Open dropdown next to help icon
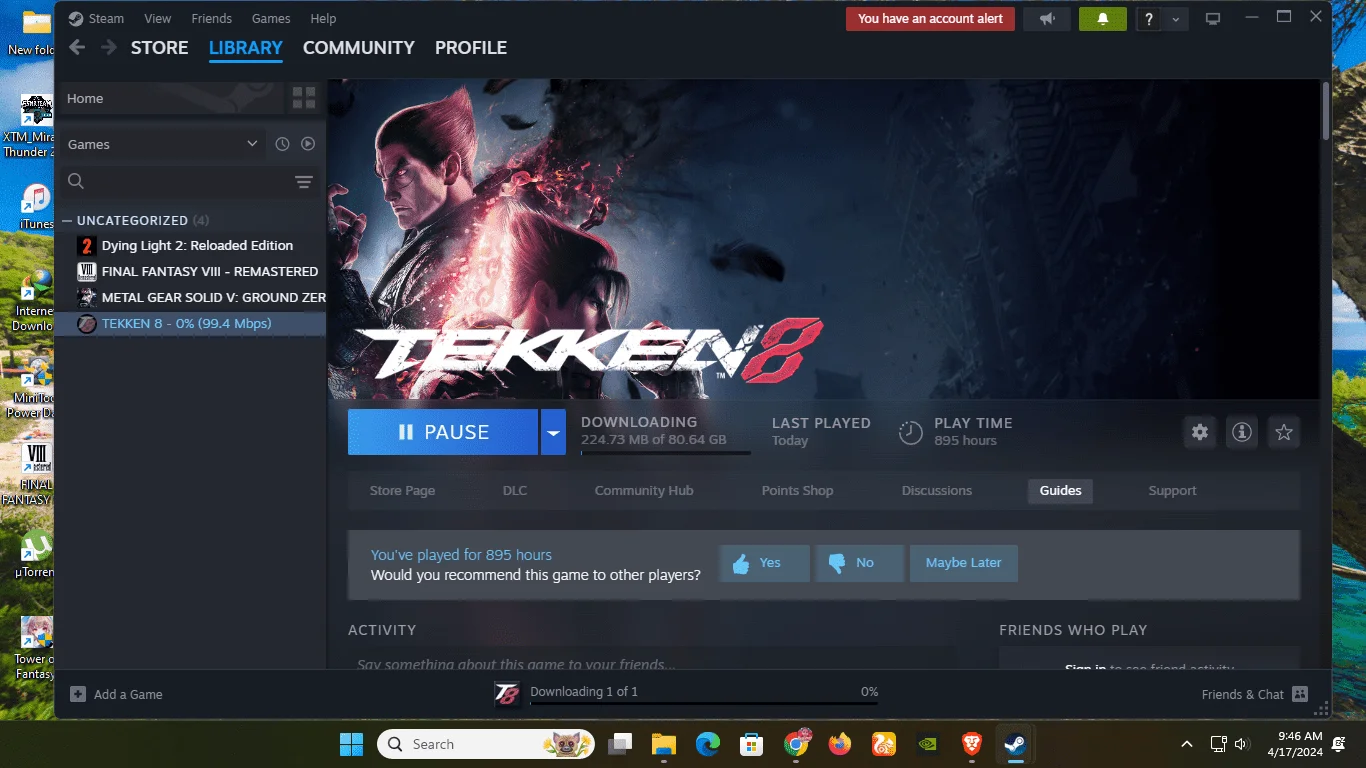The width and height of the screenshot is (1366, 768). click(x=1175, y=19)
